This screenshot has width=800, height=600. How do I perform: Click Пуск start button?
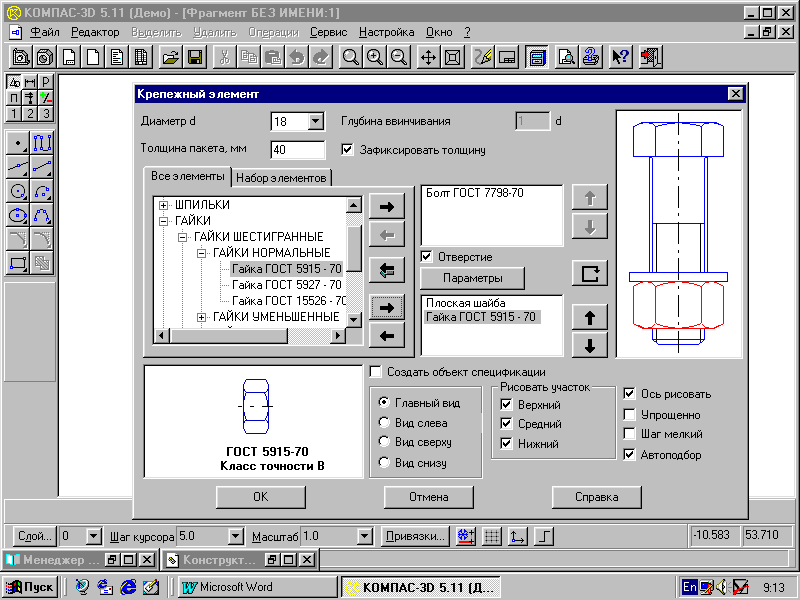30,587
